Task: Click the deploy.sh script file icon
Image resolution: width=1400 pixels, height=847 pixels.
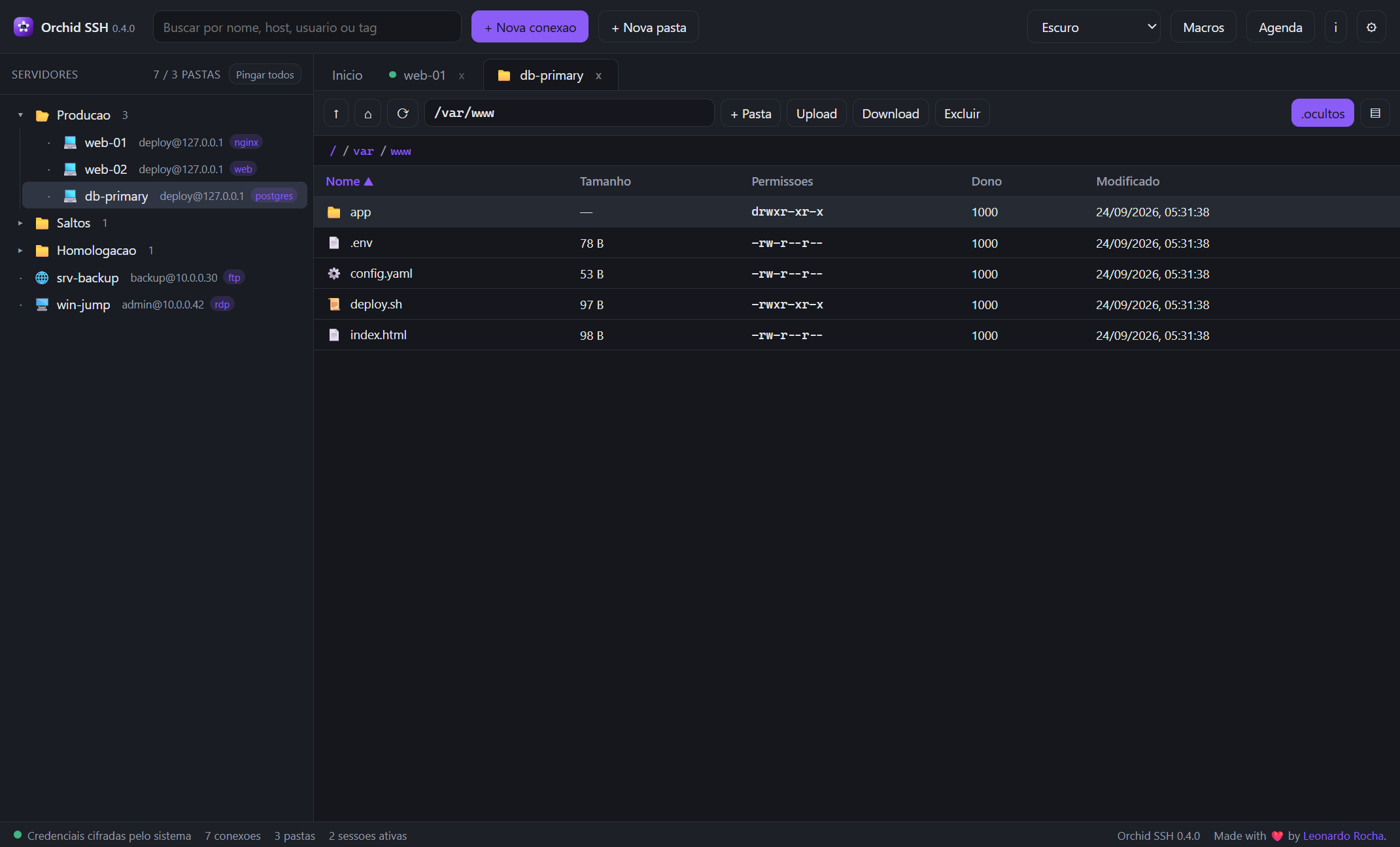Action: tap(334, 304)
